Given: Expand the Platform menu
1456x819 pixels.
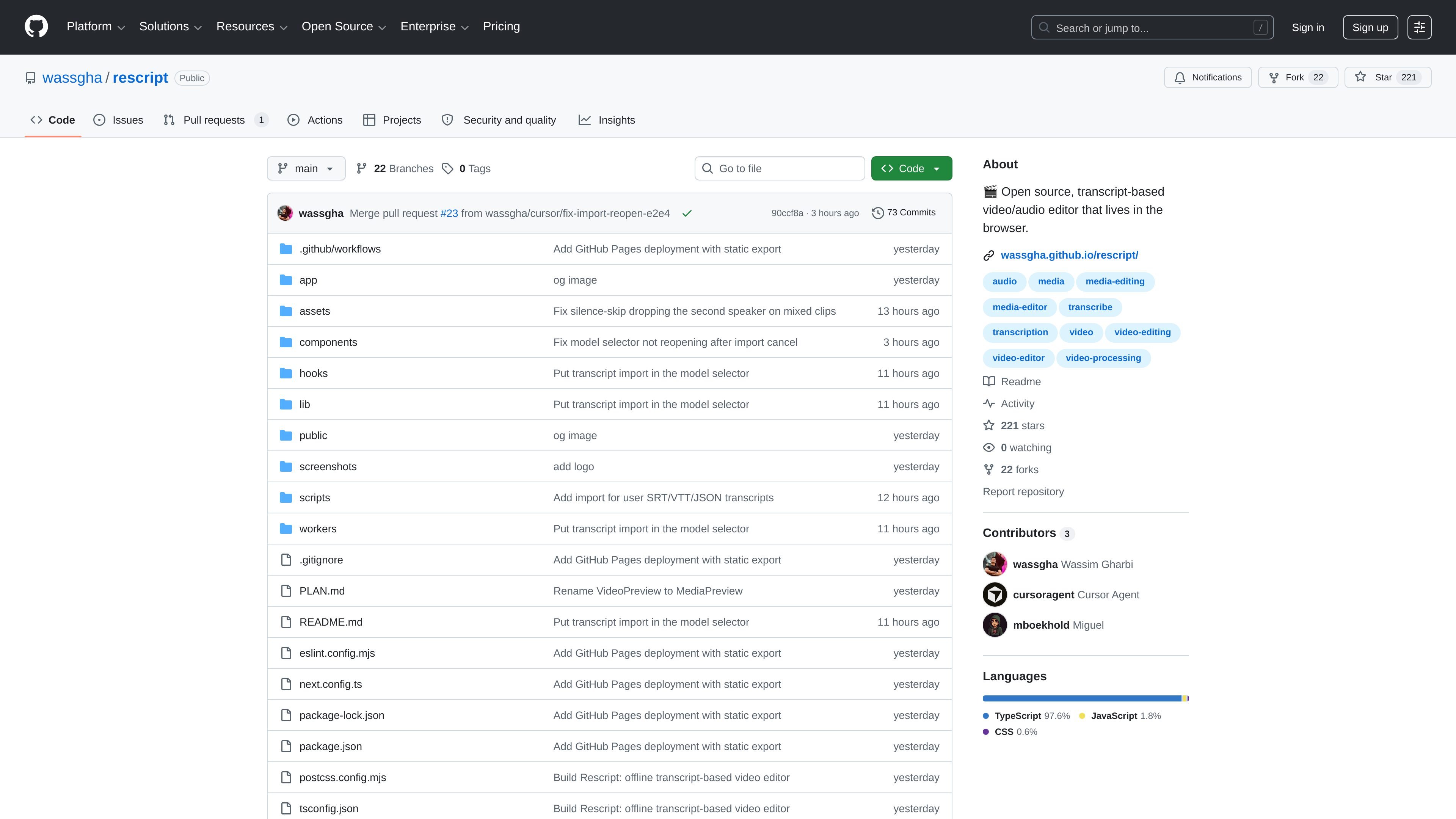Looking at the screenshot, I should click(x=96, y=27).
